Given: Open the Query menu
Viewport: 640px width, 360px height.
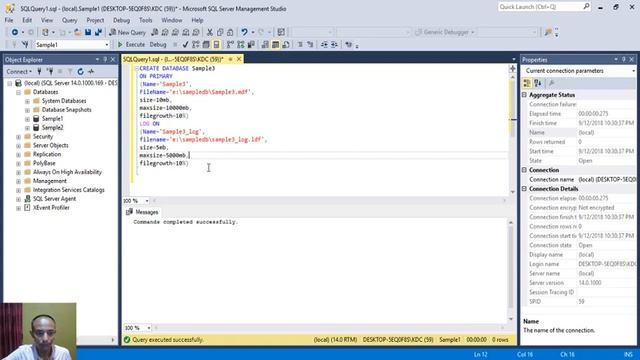Looking at the screenshot, I should click(69, 20).
